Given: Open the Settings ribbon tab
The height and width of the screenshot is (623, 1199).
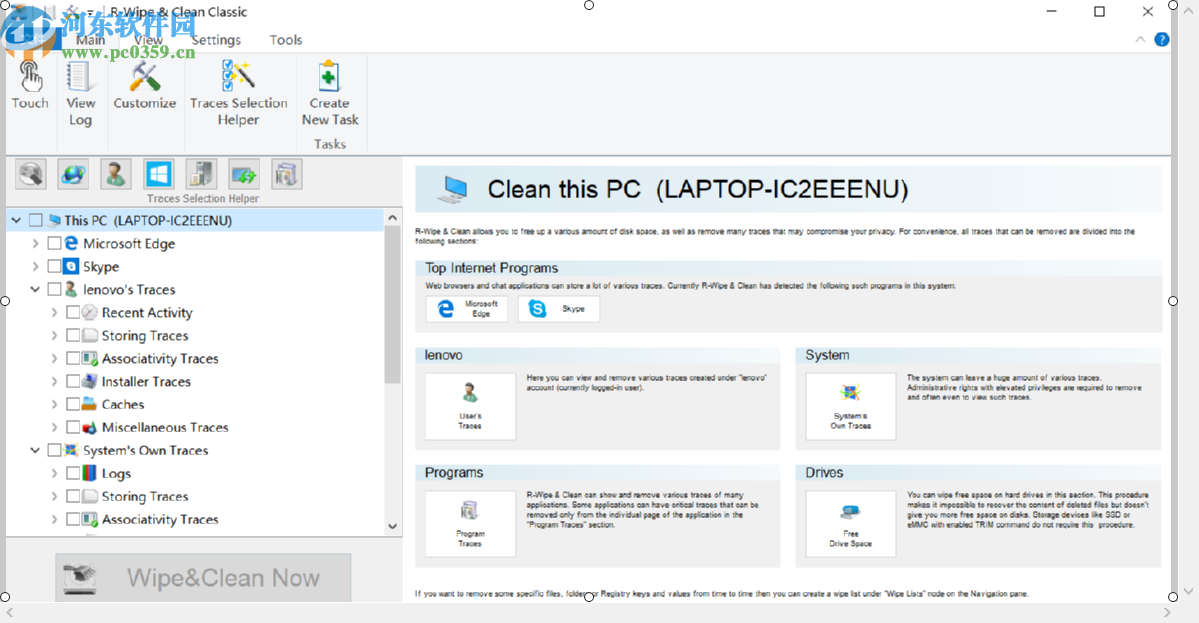Looking at the screenshot, I should point(216,40).
